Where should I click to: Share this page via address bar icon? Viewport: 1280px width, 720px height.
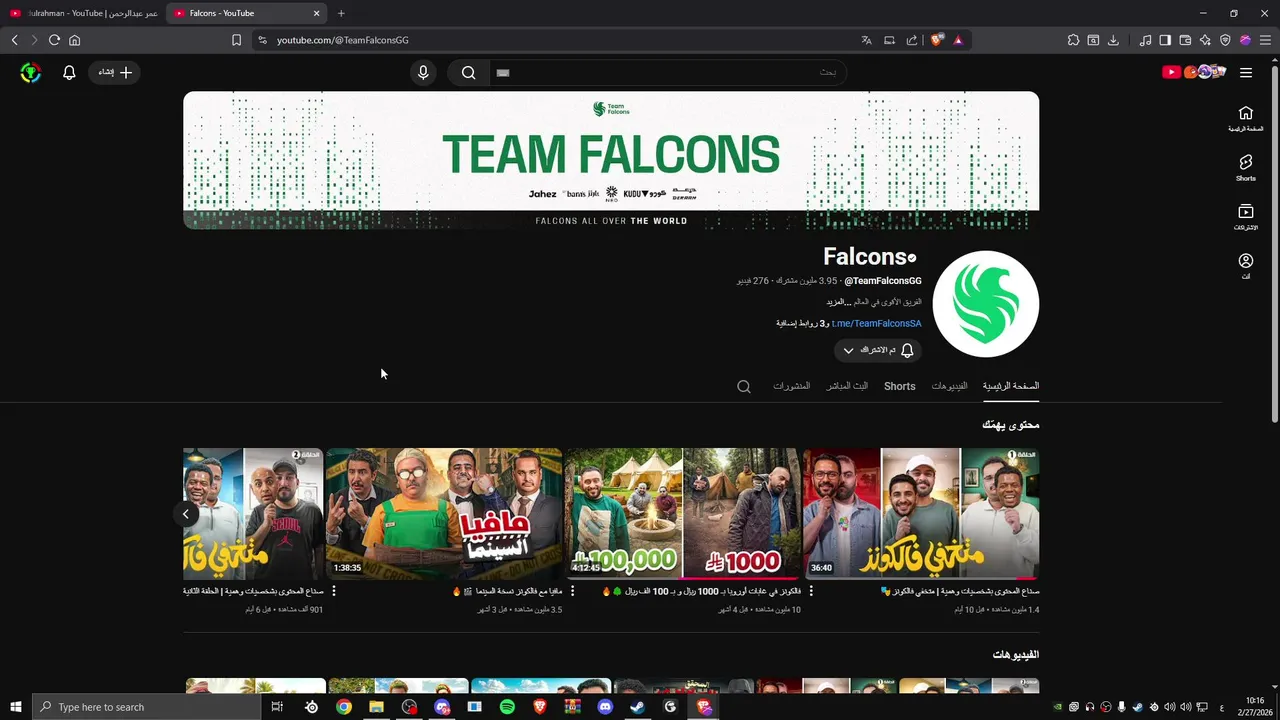coord(912,40)
